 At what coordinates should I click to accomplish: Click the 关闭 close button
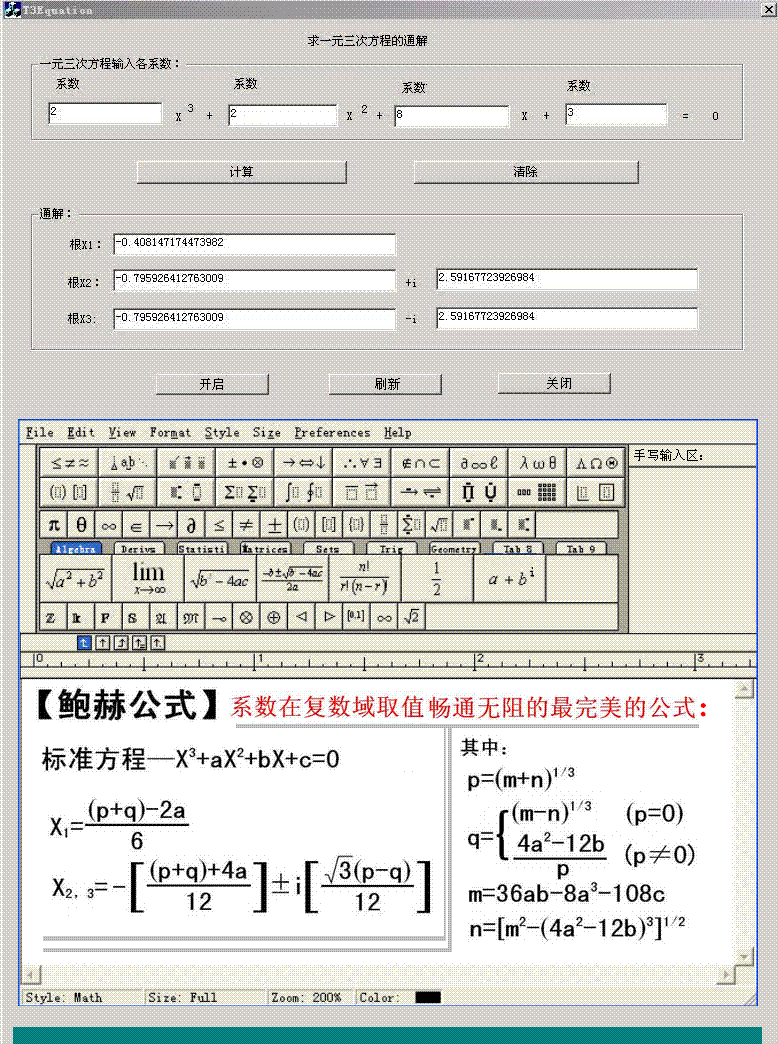[554, 384]
